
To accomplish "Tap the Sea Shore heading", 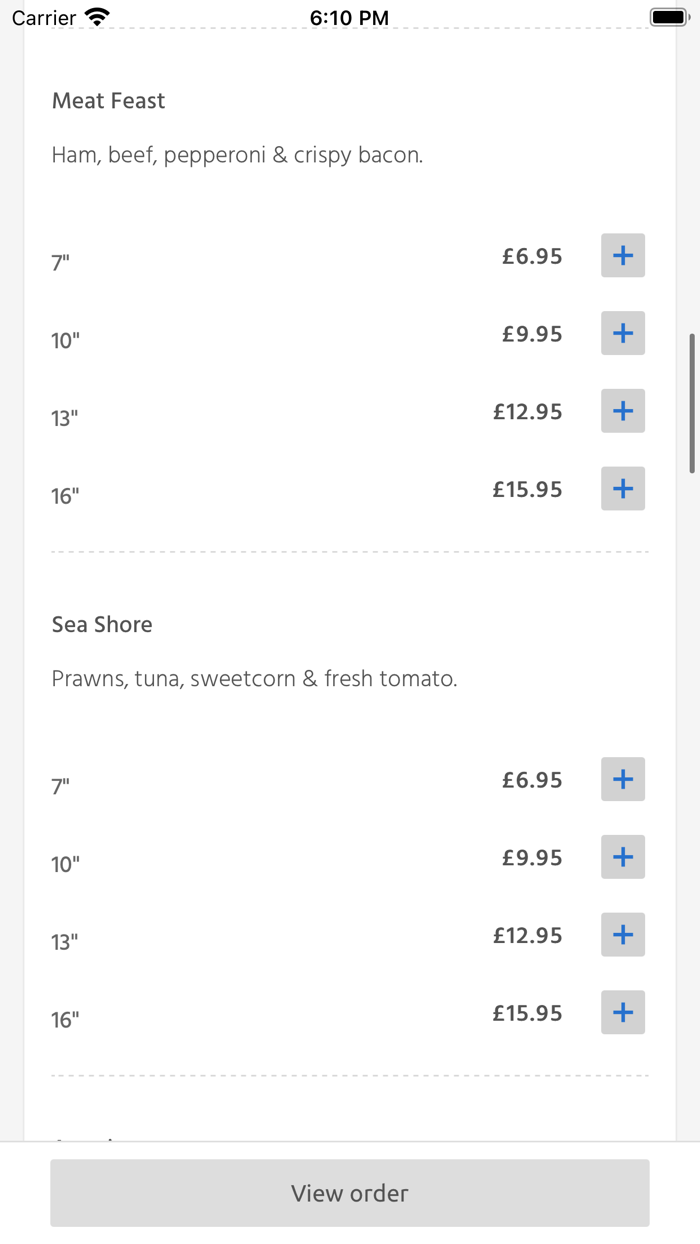I will (x=102, y=625).
